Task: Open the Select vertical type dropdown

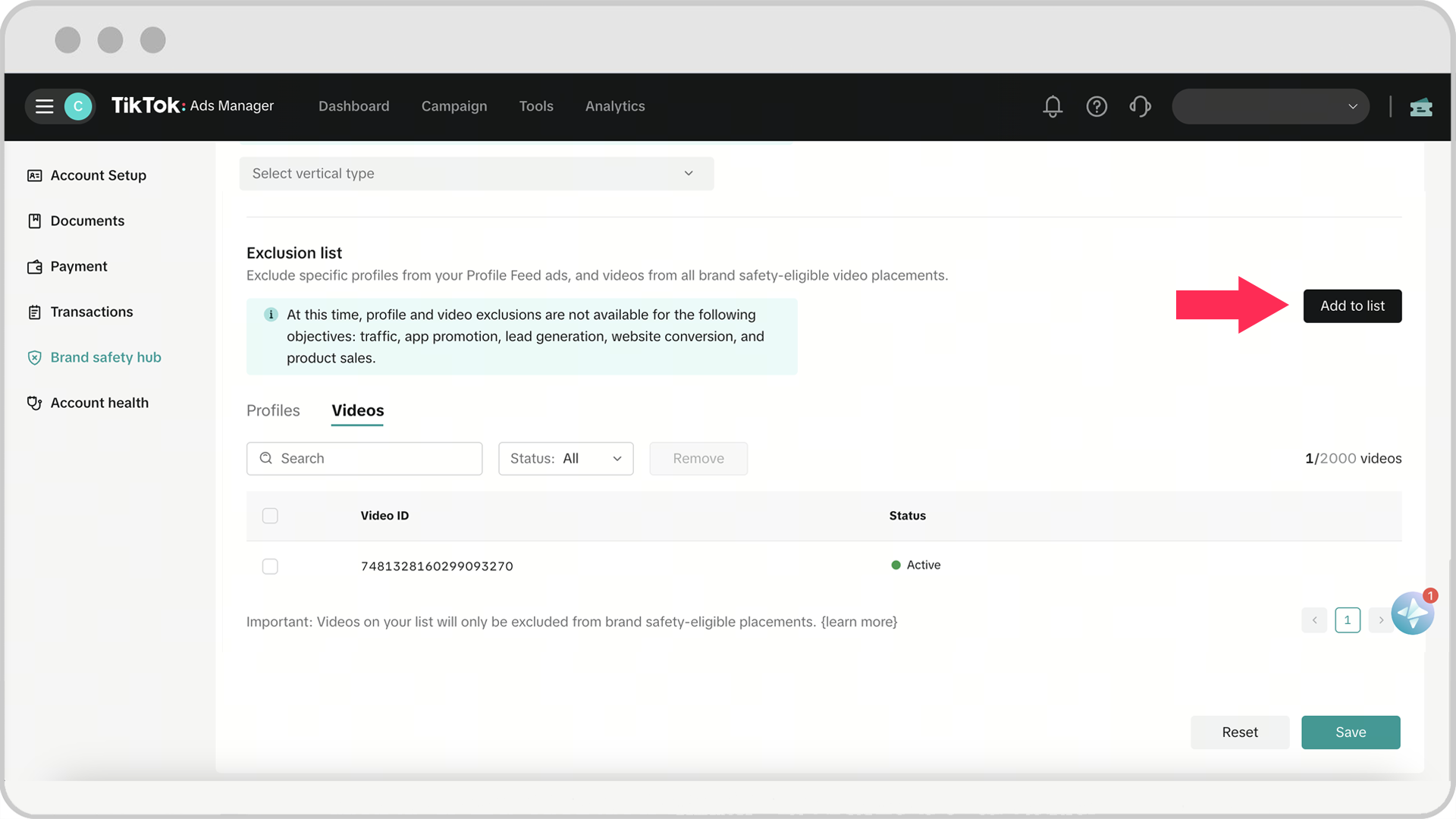Action: (x=476, y=174)
